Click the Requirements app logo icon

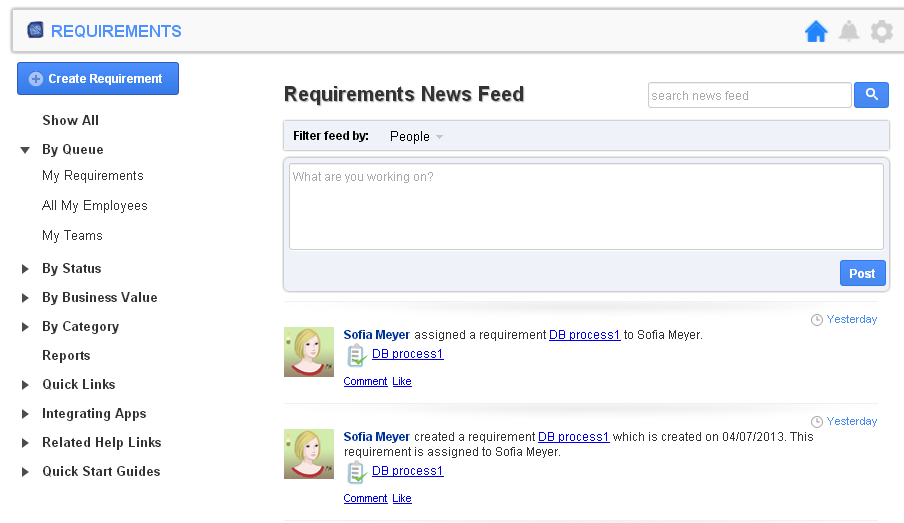[35, 31]
